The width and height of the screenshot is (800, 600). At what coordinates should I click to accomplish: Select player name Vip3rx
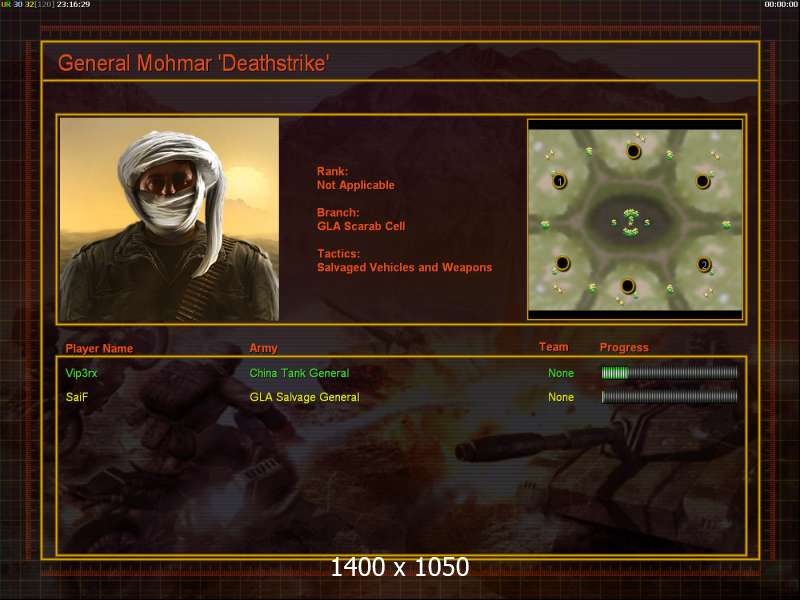click(81, 373)
